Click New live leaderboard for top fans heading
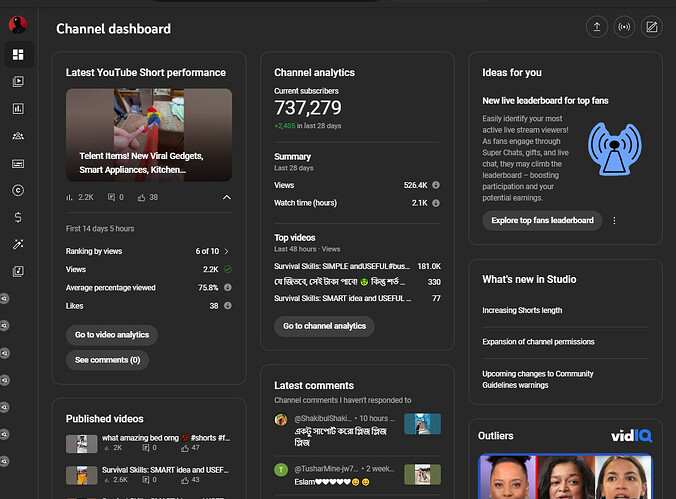This screenshot has width=676, height=499. pos(545,100)
